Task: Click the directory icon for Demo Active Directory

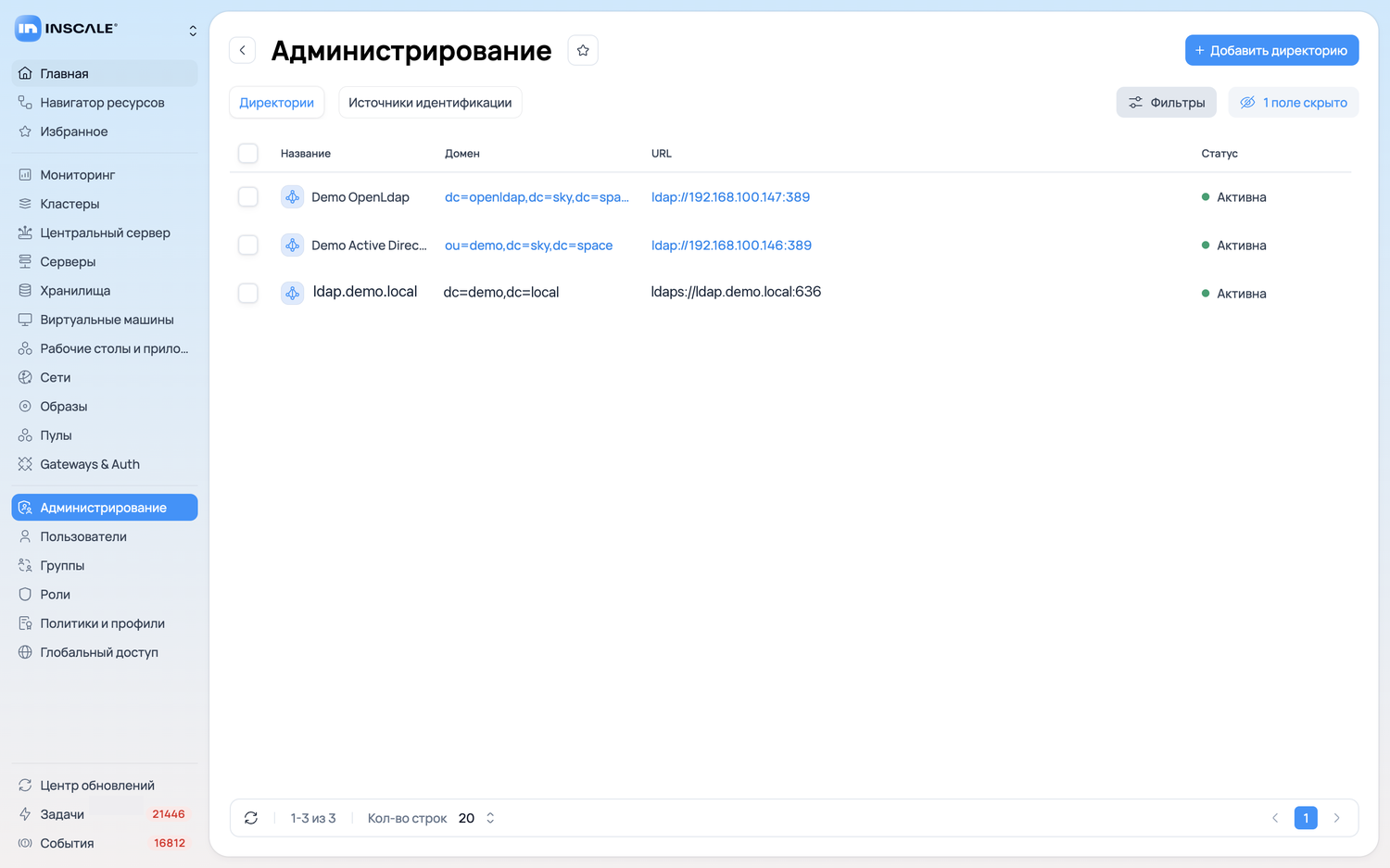Action: [292, 245]
